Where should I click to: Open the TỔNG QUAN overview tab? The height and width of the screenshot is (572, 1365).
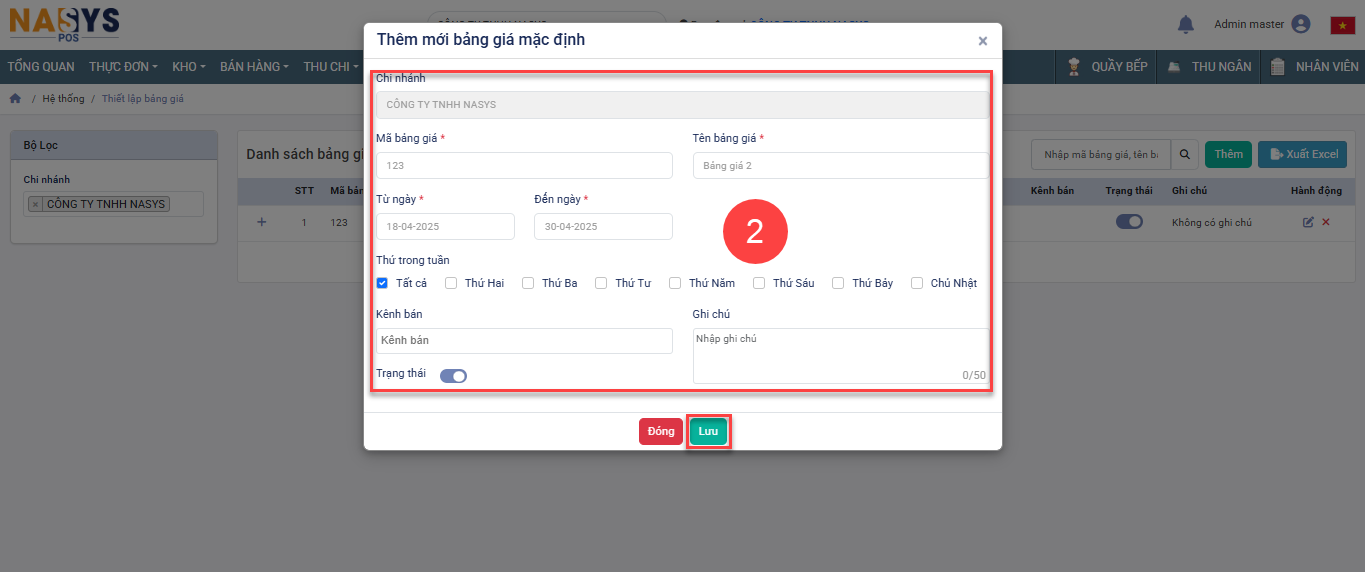pyautogui.click(x=41, y=67)
